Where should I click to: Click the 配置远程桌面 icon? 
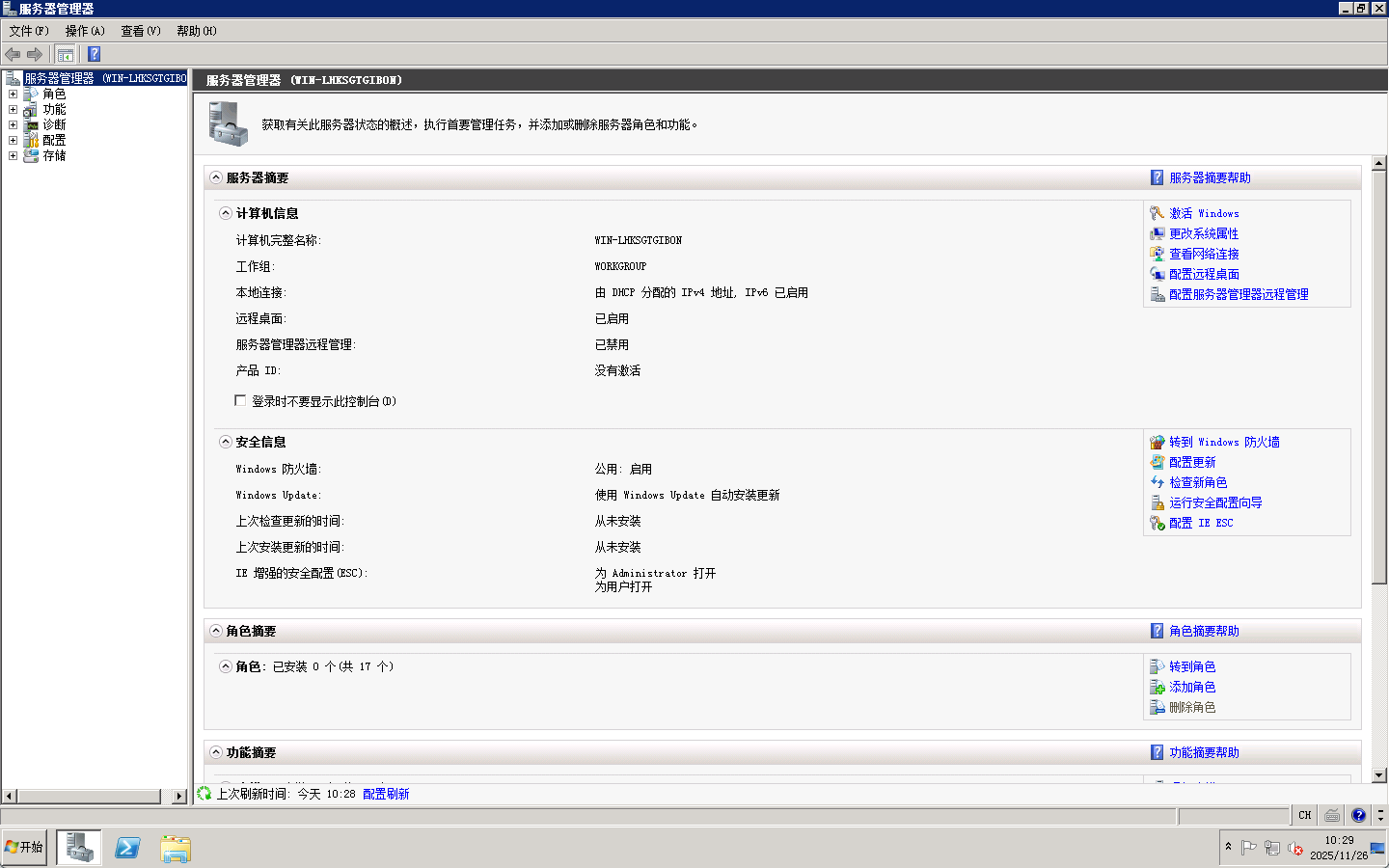point(1157,274)
